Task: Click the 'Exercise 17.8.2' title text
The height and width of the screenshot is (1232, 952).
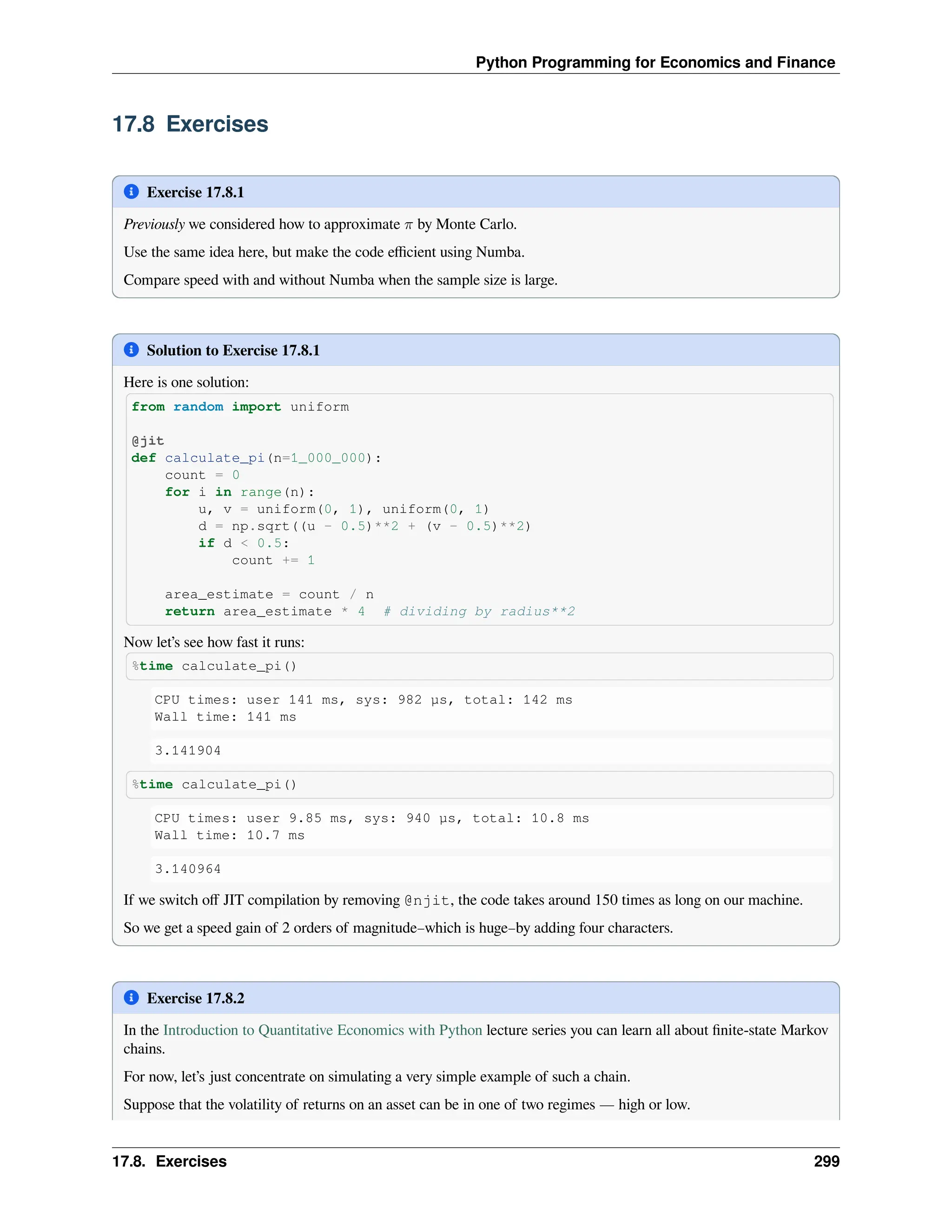Action: (196, 998)
